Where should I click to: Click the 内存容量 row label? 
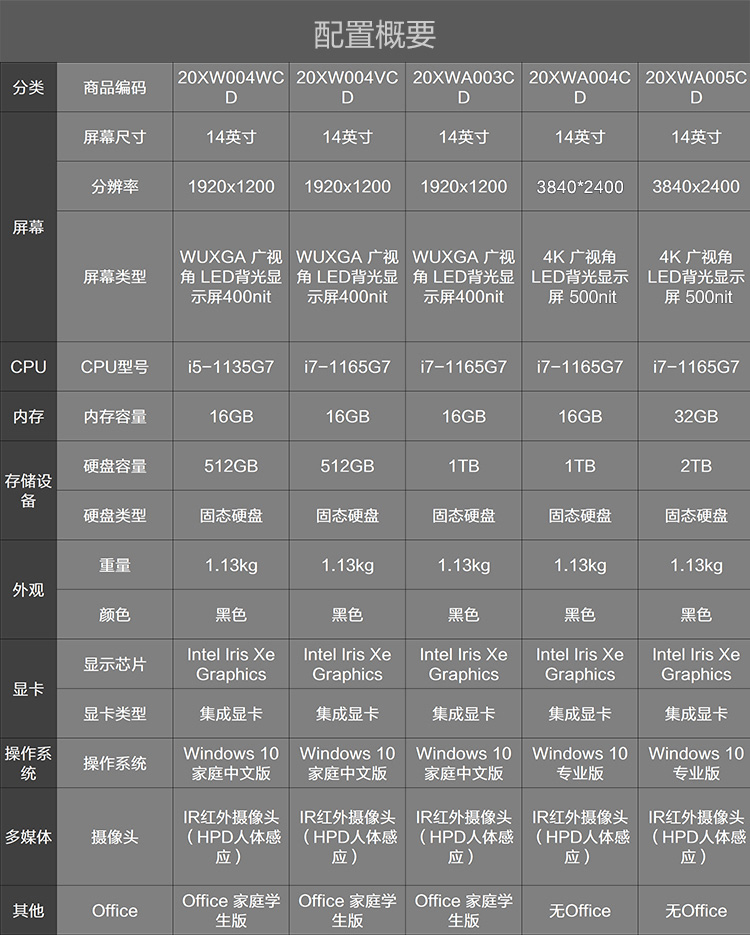point(114,416)
